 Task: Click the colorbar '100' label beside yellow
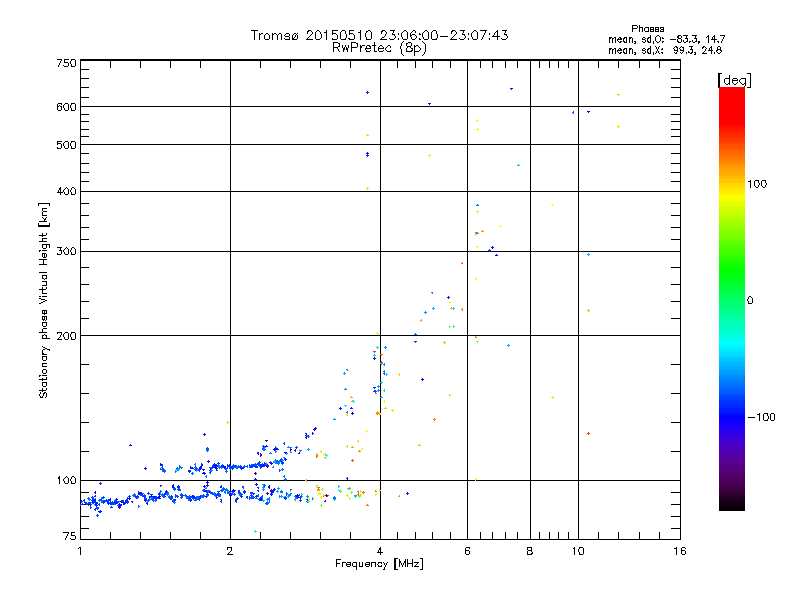757,184
